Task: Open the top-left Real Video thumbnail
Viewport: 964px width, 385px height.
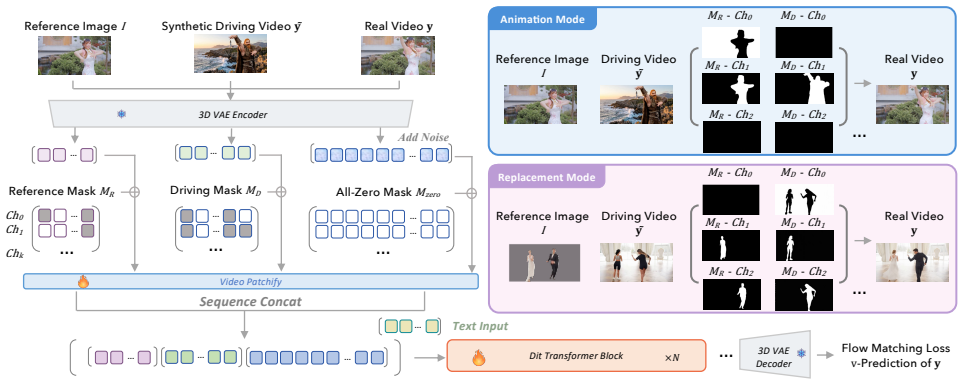Action: [398, 55]
